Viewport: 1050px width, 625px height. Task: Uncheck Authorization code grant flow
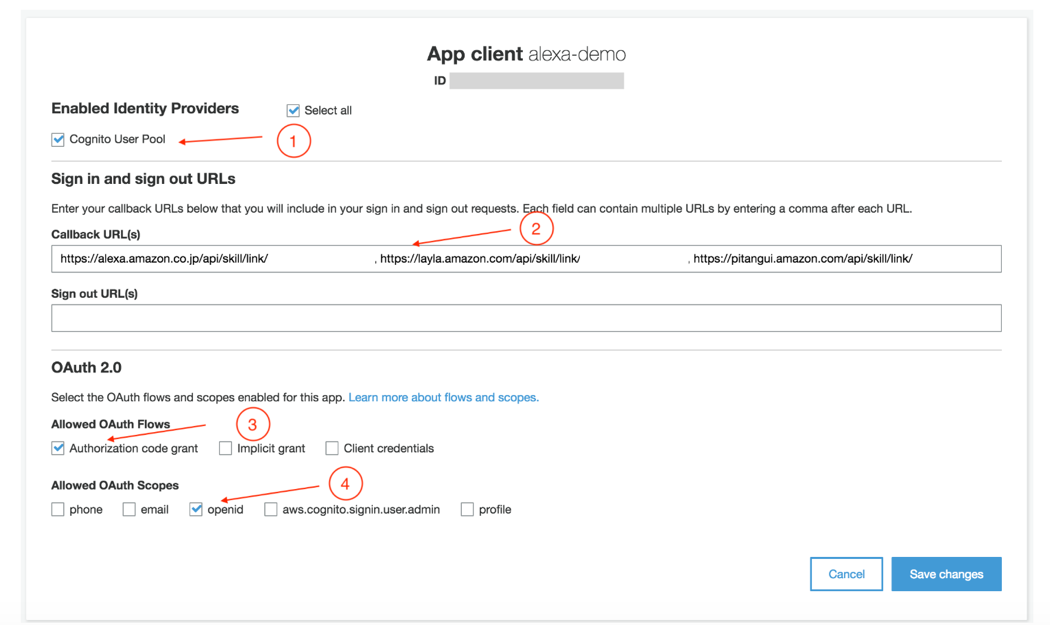(58, 448)
